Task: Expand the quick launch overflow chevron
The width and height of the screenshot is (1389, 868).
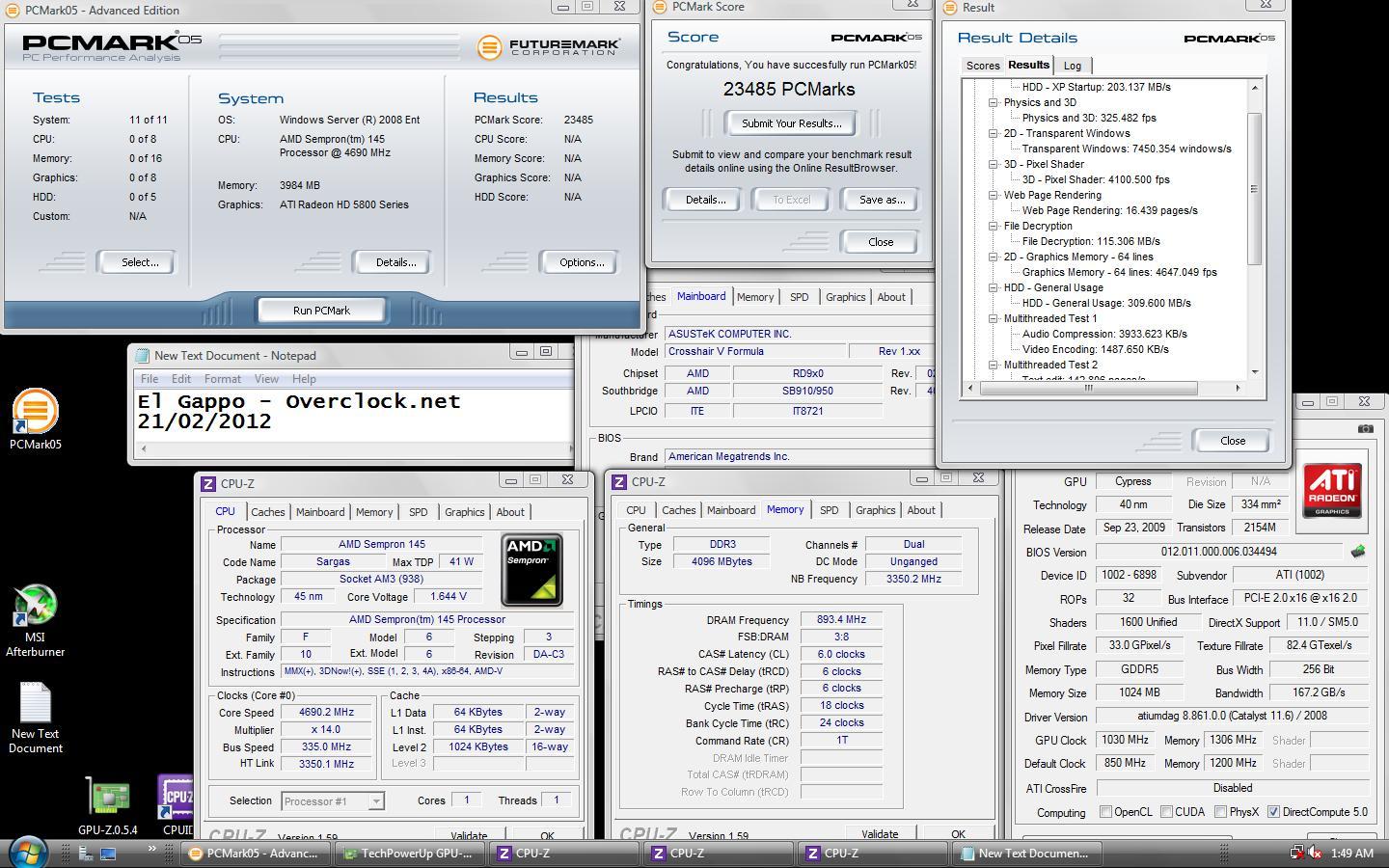Action: click(151, 850)
